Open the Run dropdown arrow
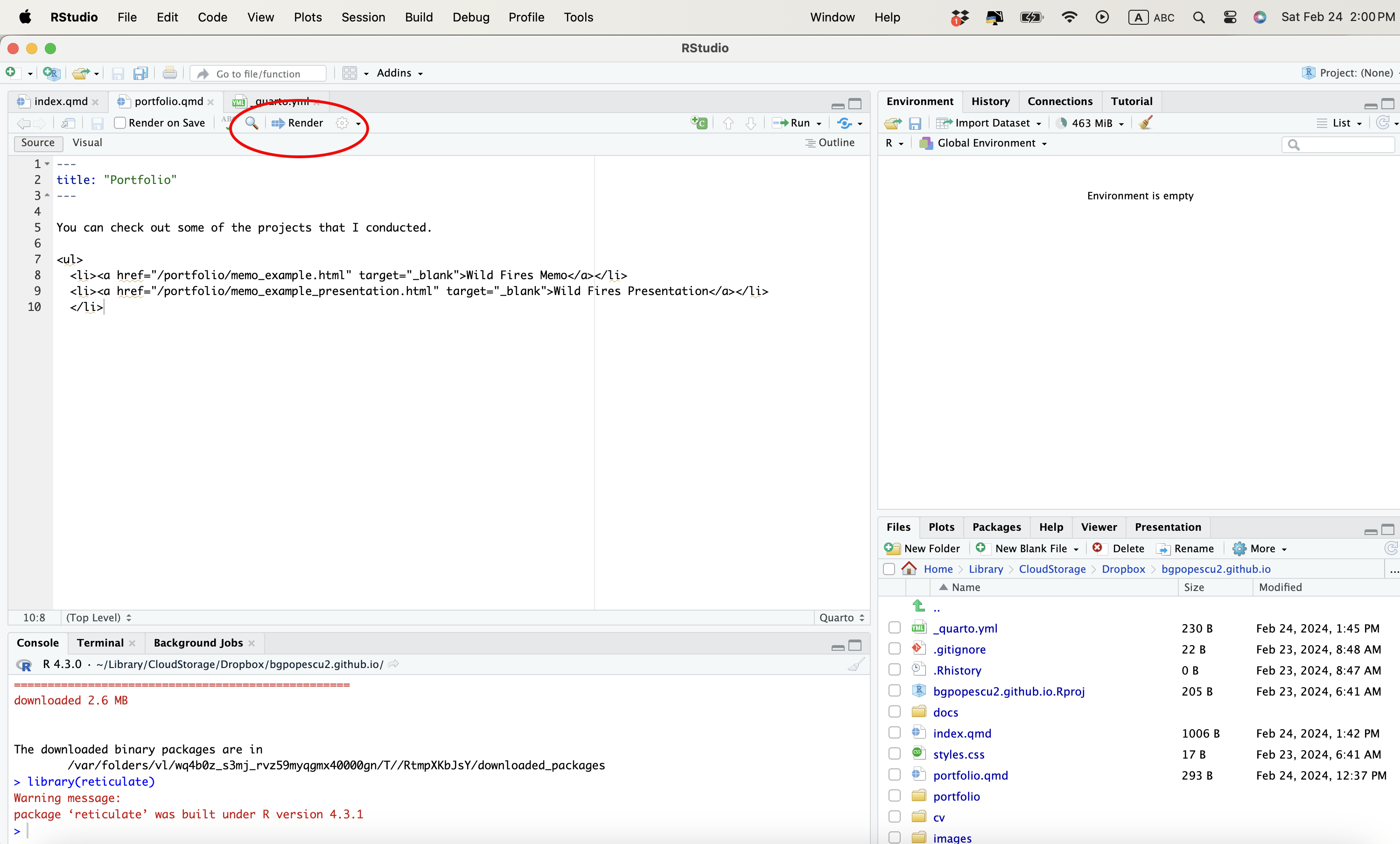Screen dimensions: 1400x844 (819, 123)
